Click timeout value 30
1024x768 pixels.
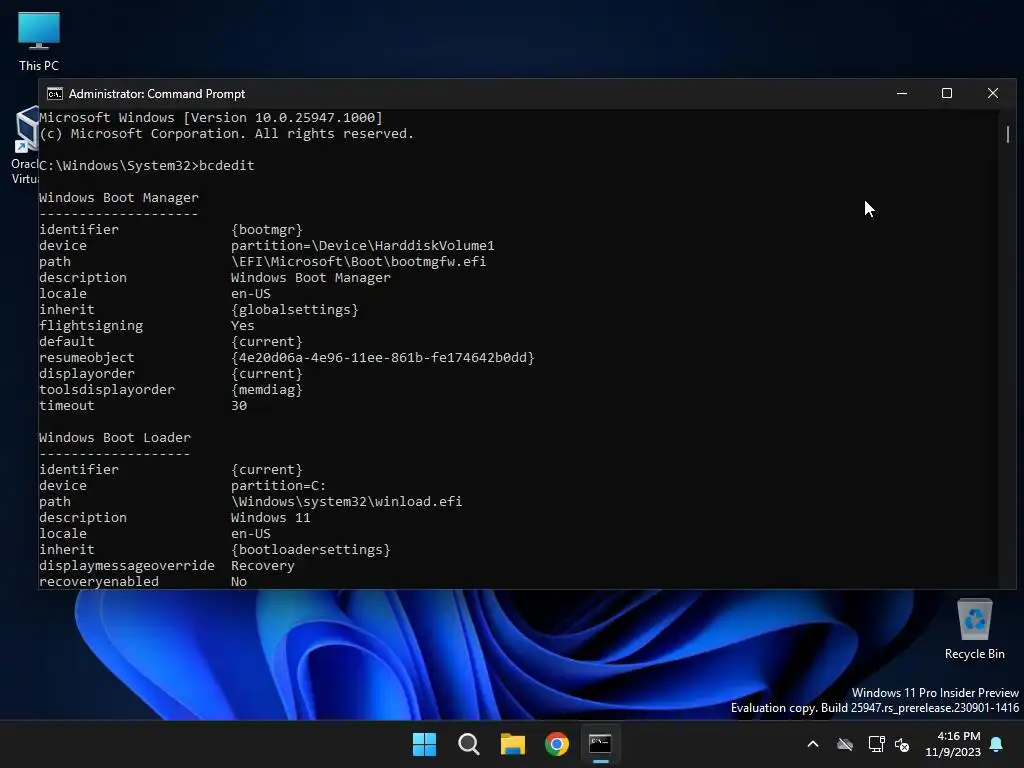(x=239, y=406)
